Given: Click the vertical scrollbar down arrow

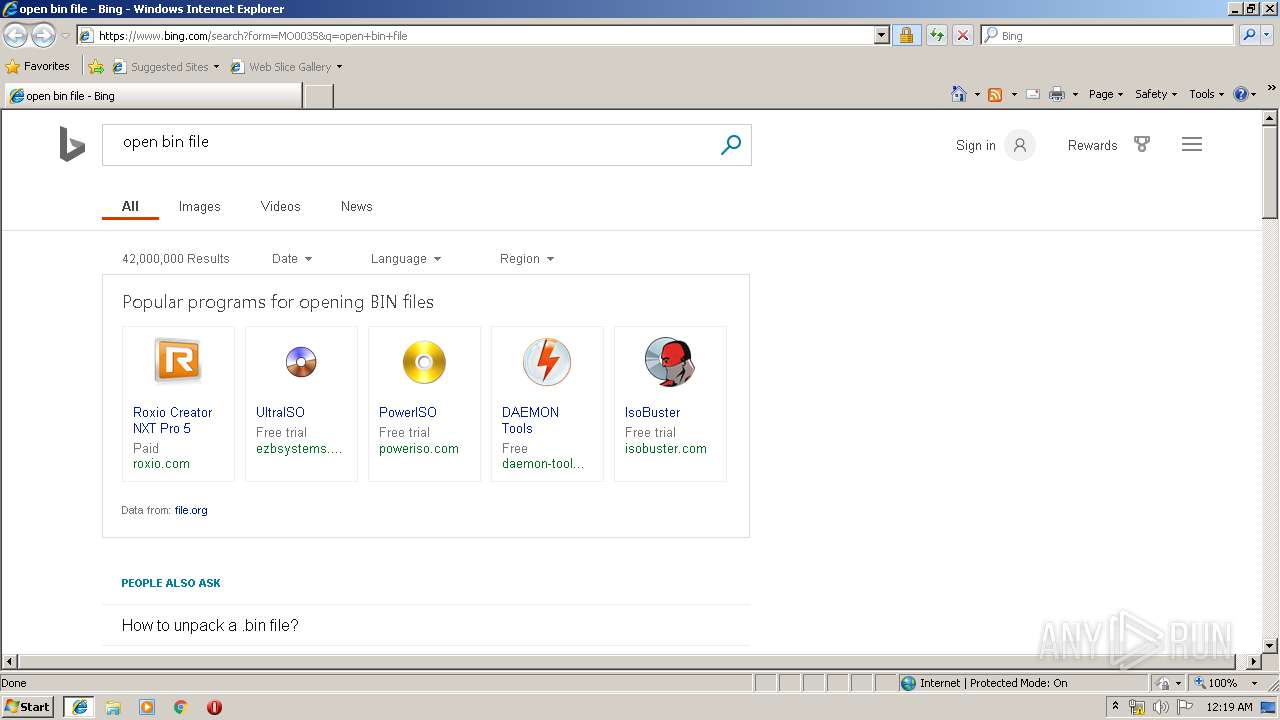Looking at the screenshot, I should 1270,645.
